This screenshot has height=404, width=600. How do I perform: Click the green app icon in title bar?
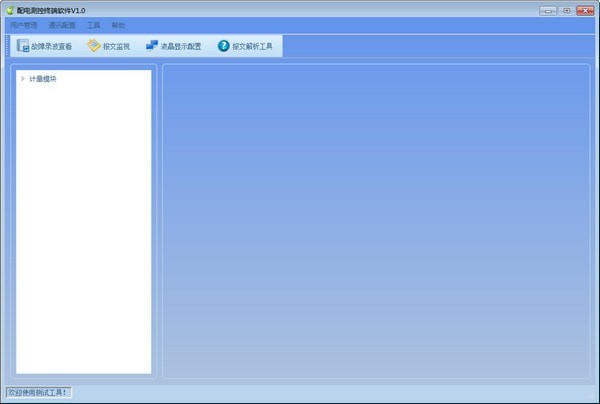click(x=10, y=10)
